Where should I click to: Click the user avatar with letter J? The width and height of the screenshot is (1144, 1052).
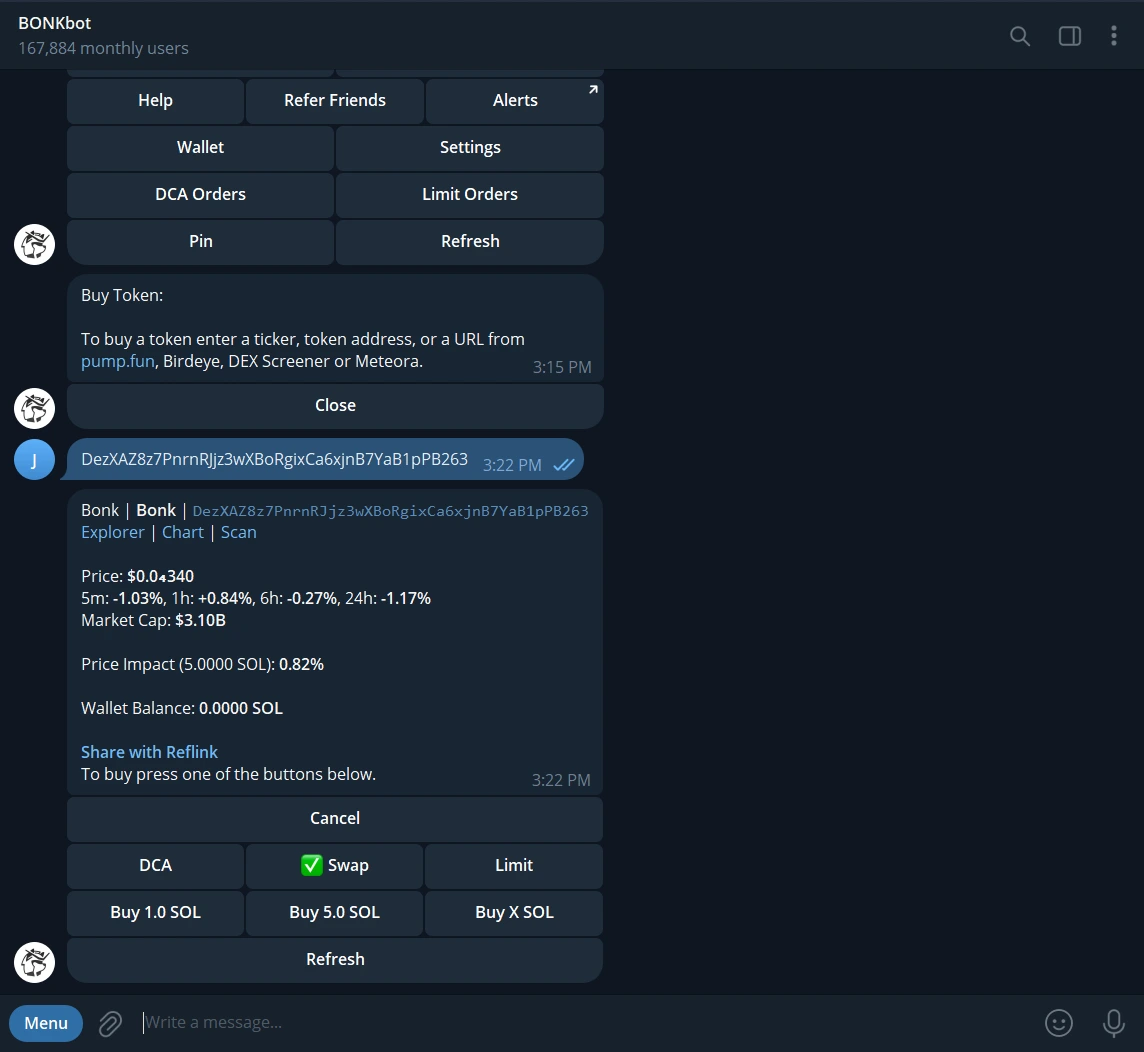pyautogui.click(x=34, y=460)
